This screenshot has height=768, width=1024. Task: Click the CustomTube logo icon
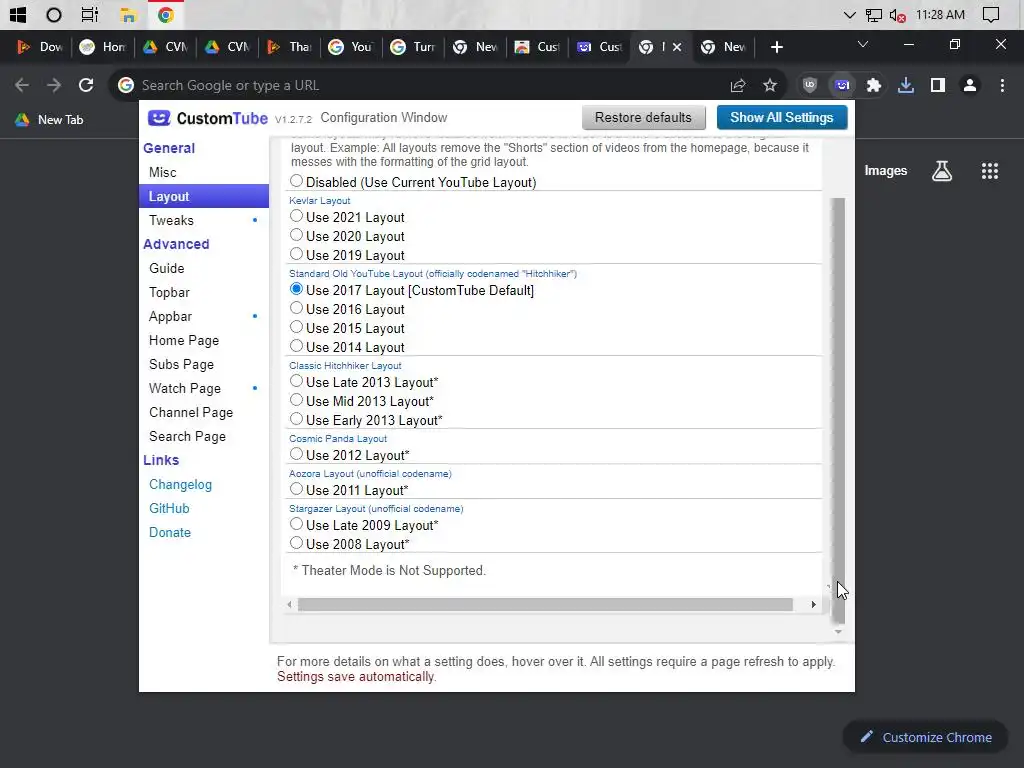(x=159, y=118)
